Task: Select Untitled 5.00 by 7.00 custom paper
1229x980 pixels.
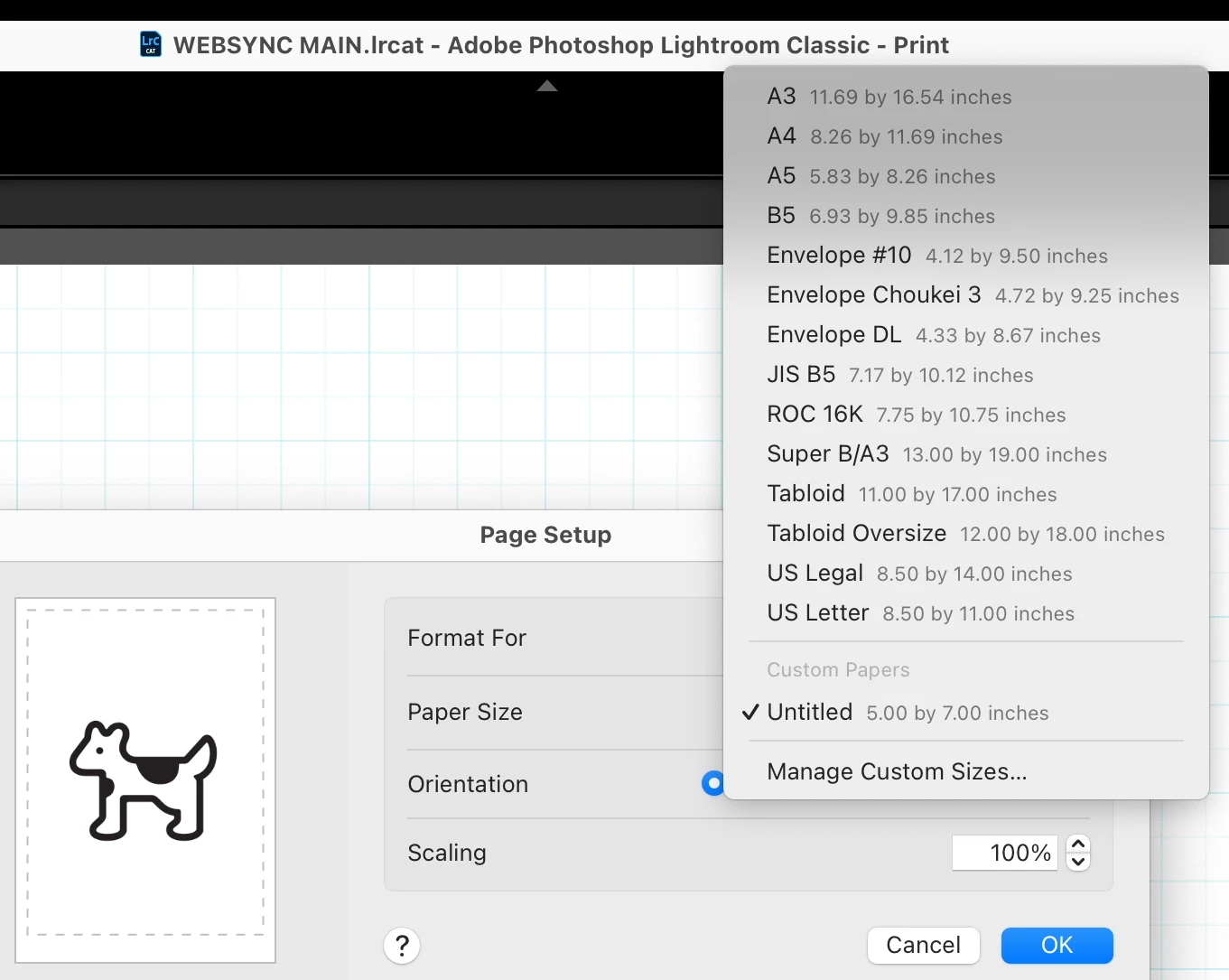Action: click(966, 713)
